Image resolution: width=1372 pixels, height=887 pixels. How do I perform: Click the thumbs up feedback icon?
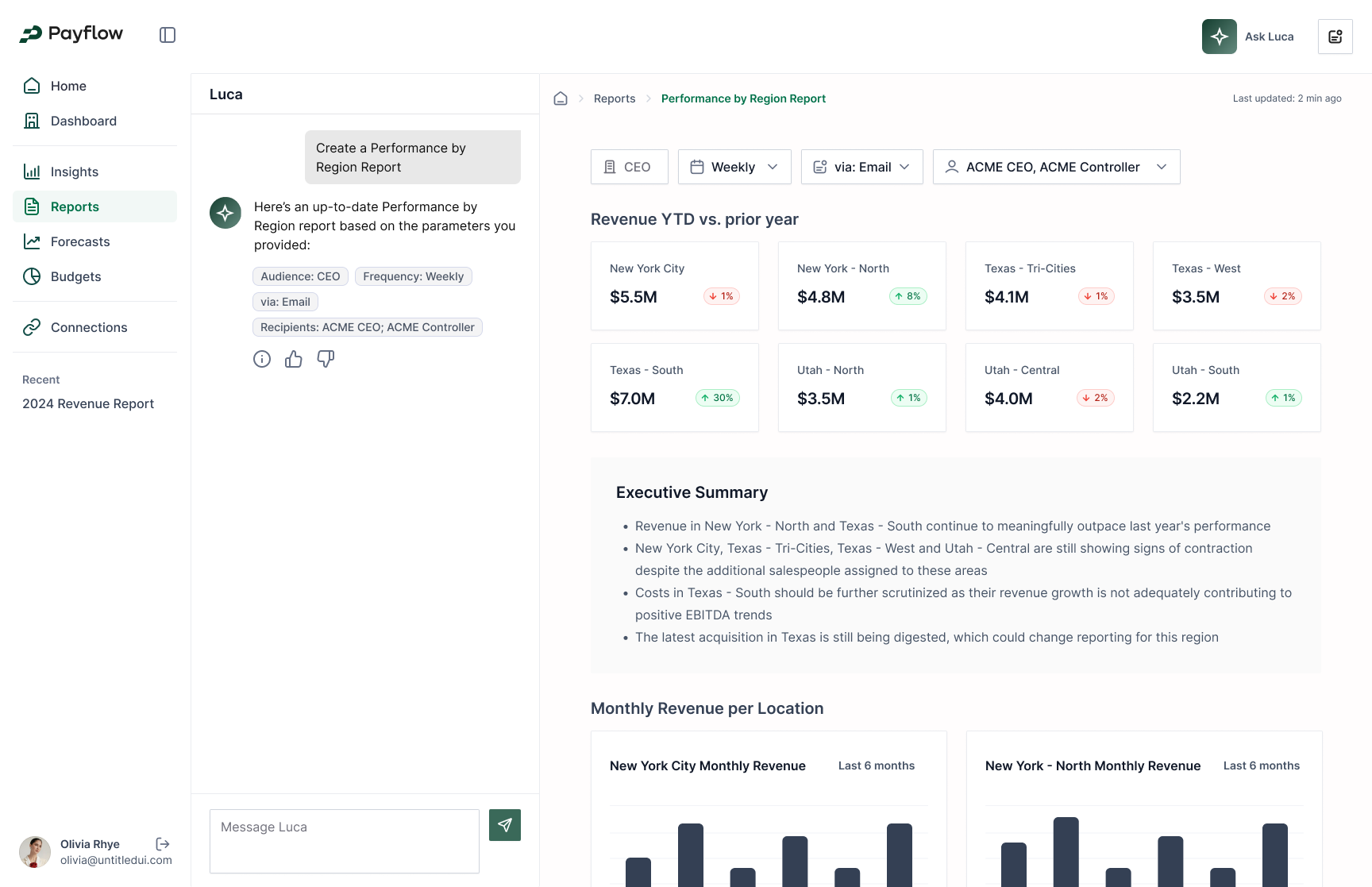294,359
